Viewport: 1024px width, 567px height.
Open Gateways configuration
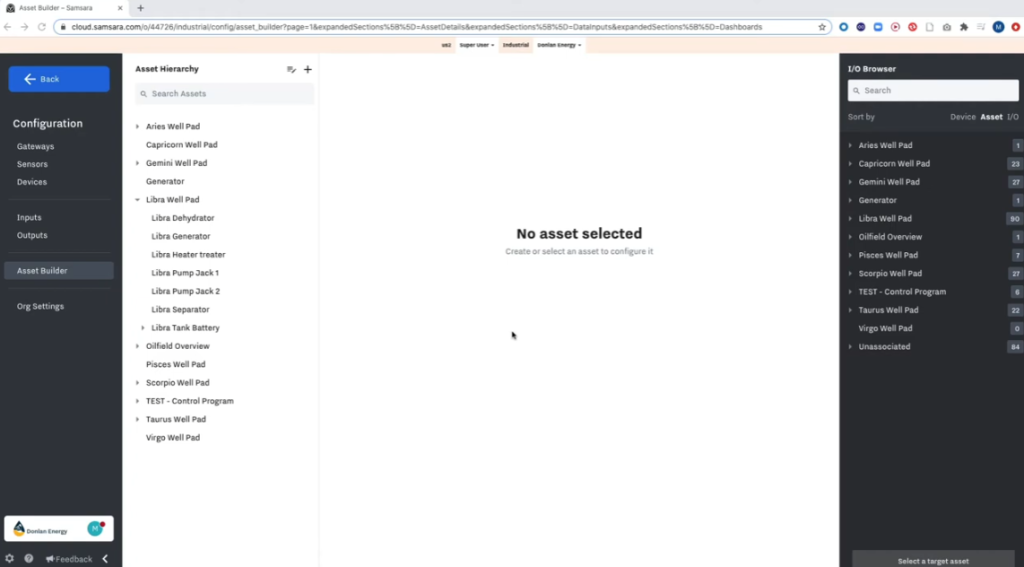(x=35, y=146)
